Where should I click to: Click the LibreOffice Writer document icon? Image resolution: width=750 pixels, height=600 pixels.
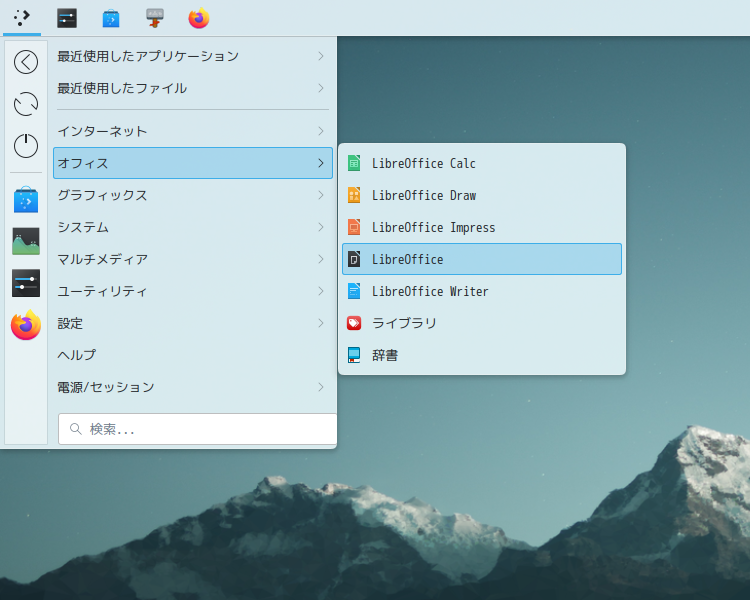[354, 291]
